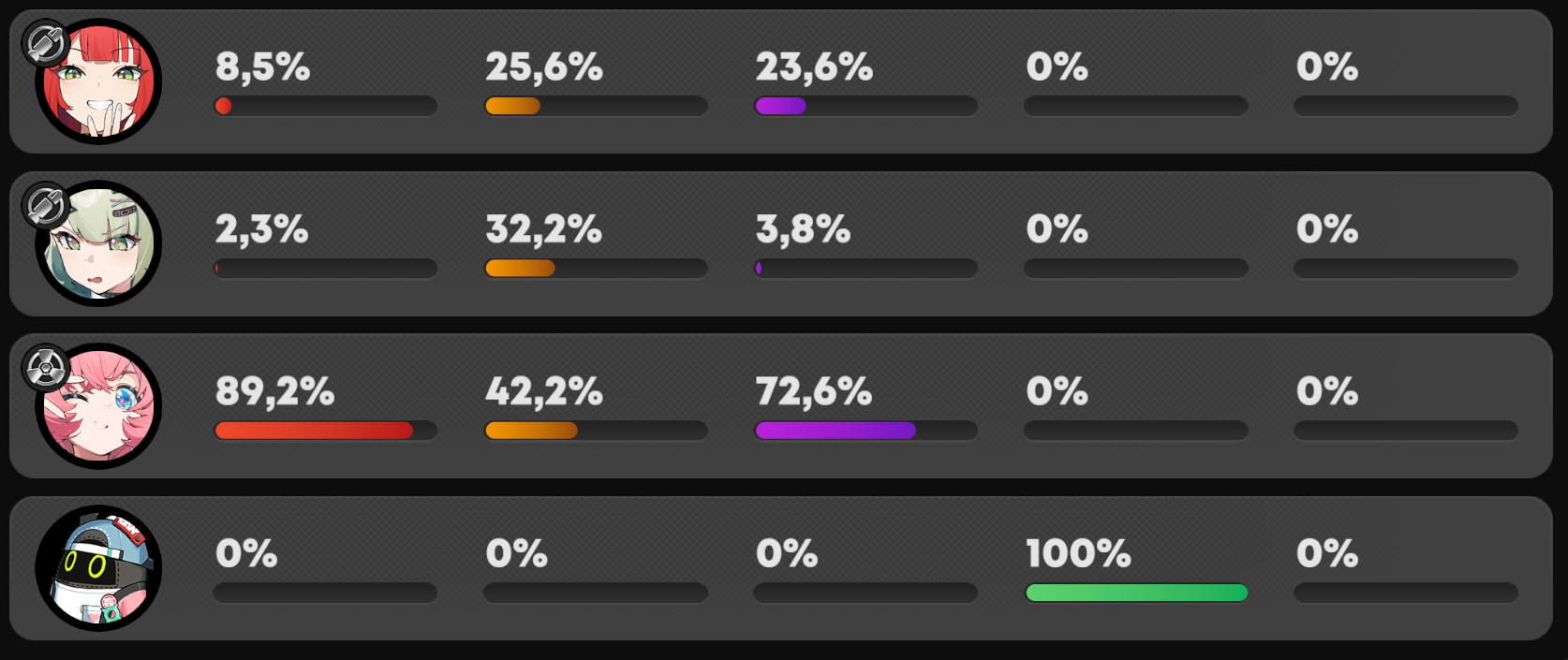Click the robot bunny character avatar
This screenshot has height=660, width=1568.
[x=98, y=568]
